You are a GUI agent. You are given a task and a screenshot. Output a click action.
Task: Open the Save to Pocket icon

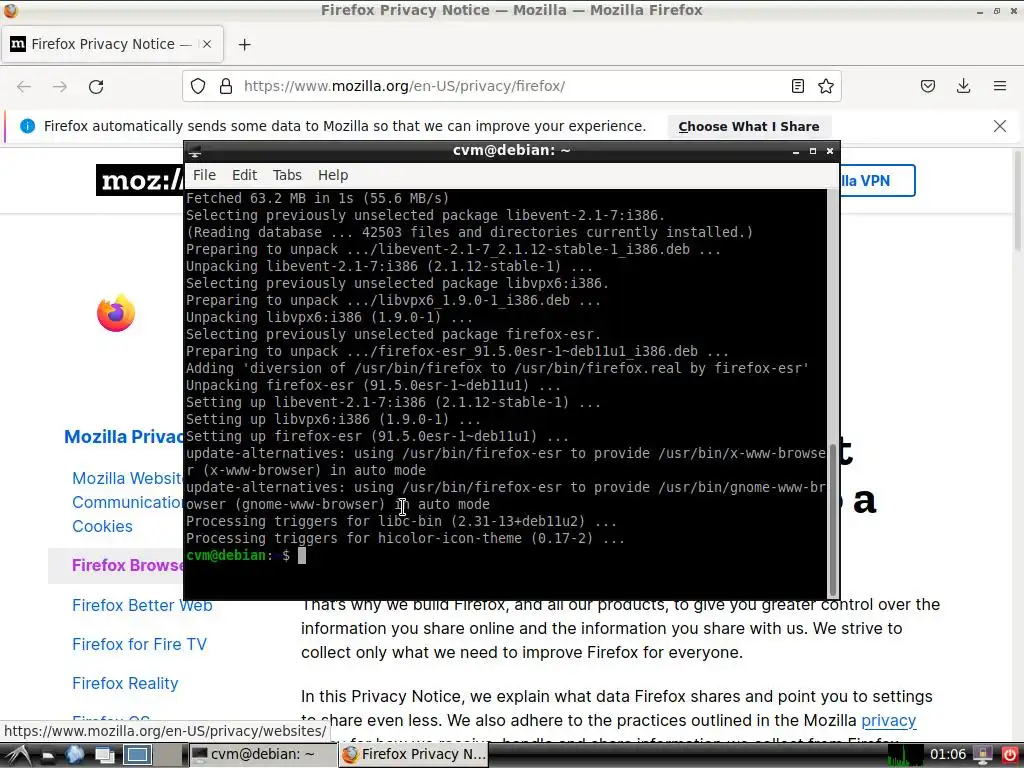928,86
